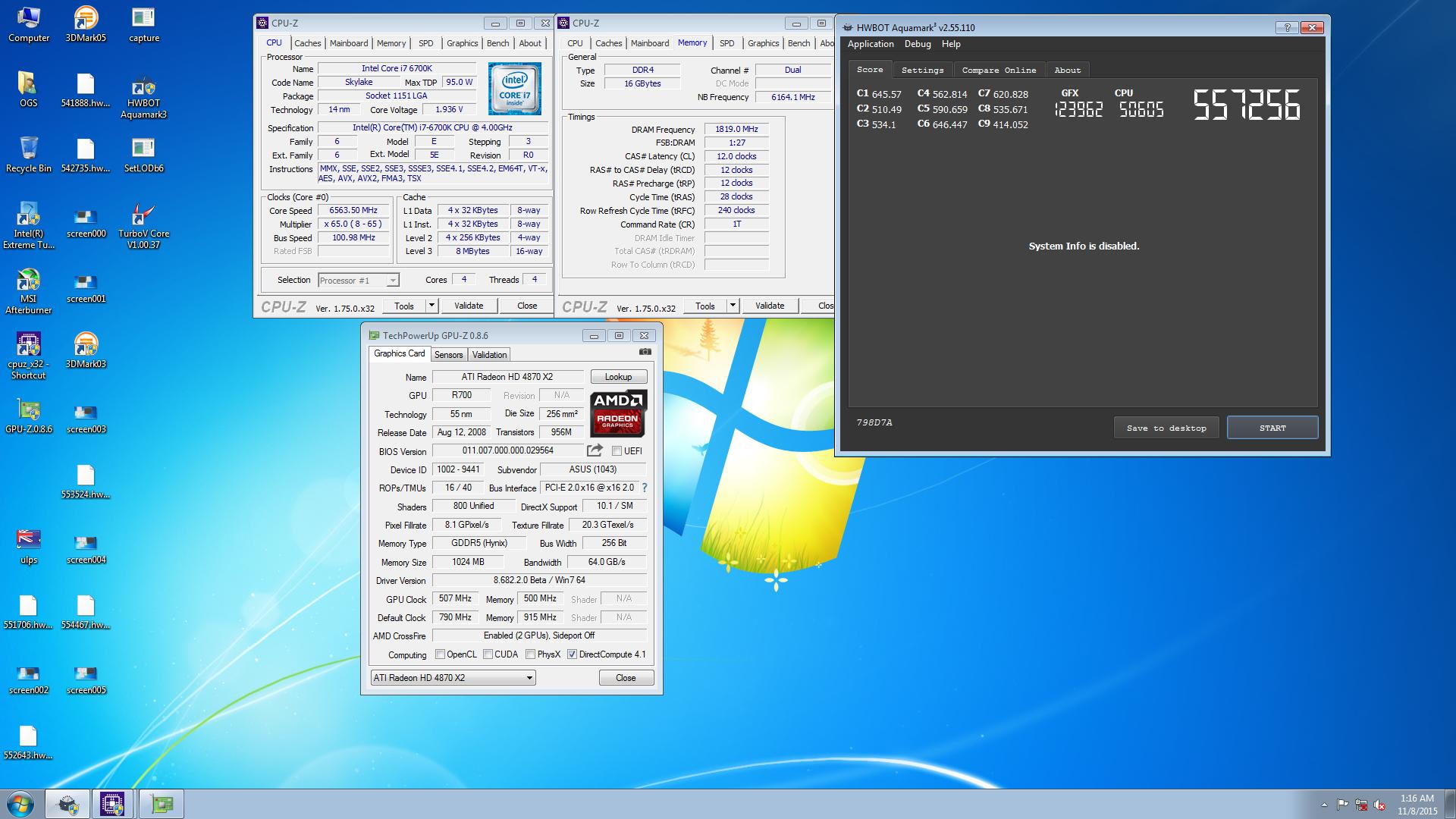Image resolution: width=1456 pixels, height=819 pixels.
Task: Click CPU-Z taskbar icon
Action: pyautogui.click(x=112, y=804)
